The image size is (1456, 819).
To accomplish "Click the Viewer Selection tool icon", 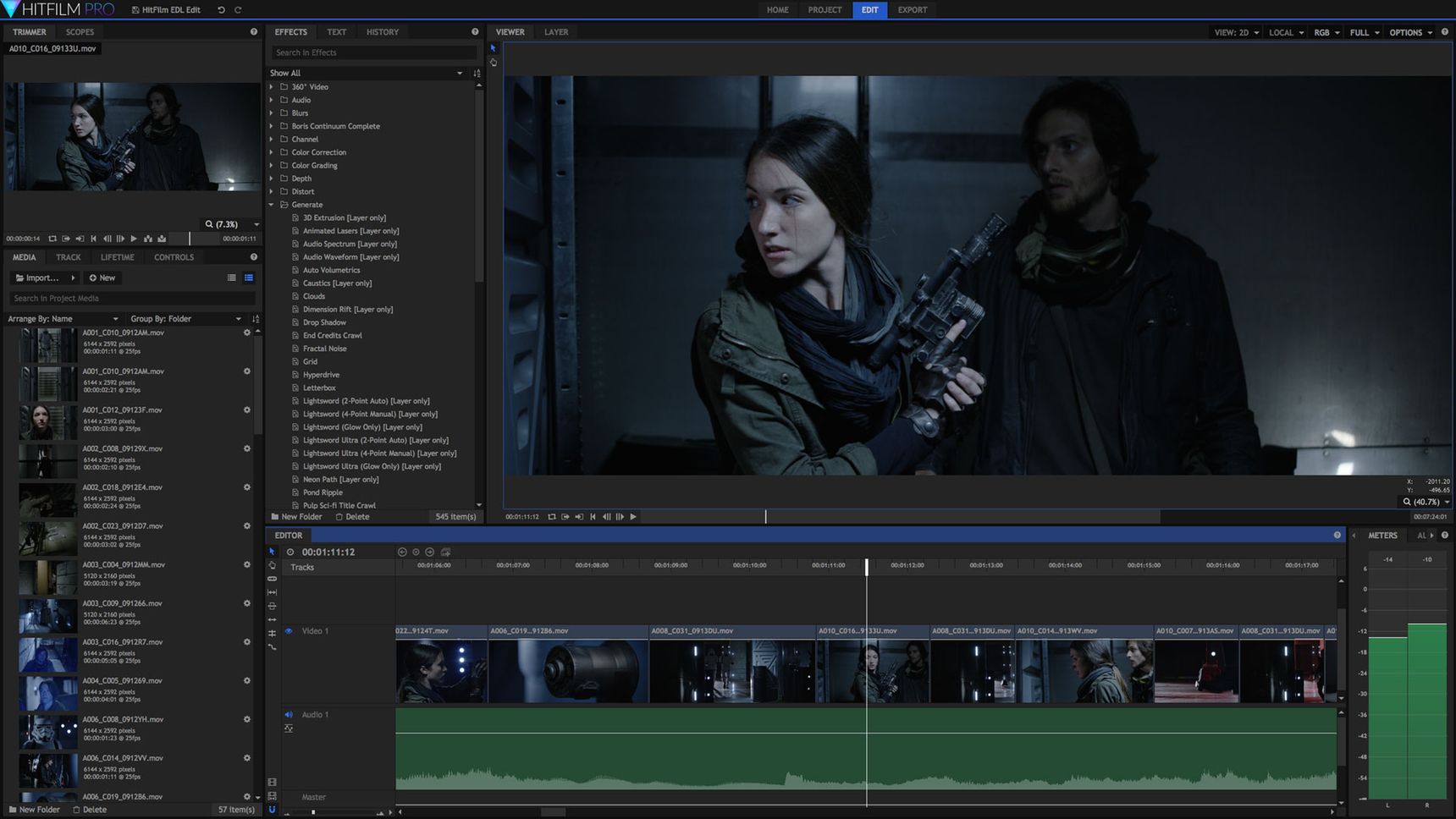I will [x=493, y=48].
